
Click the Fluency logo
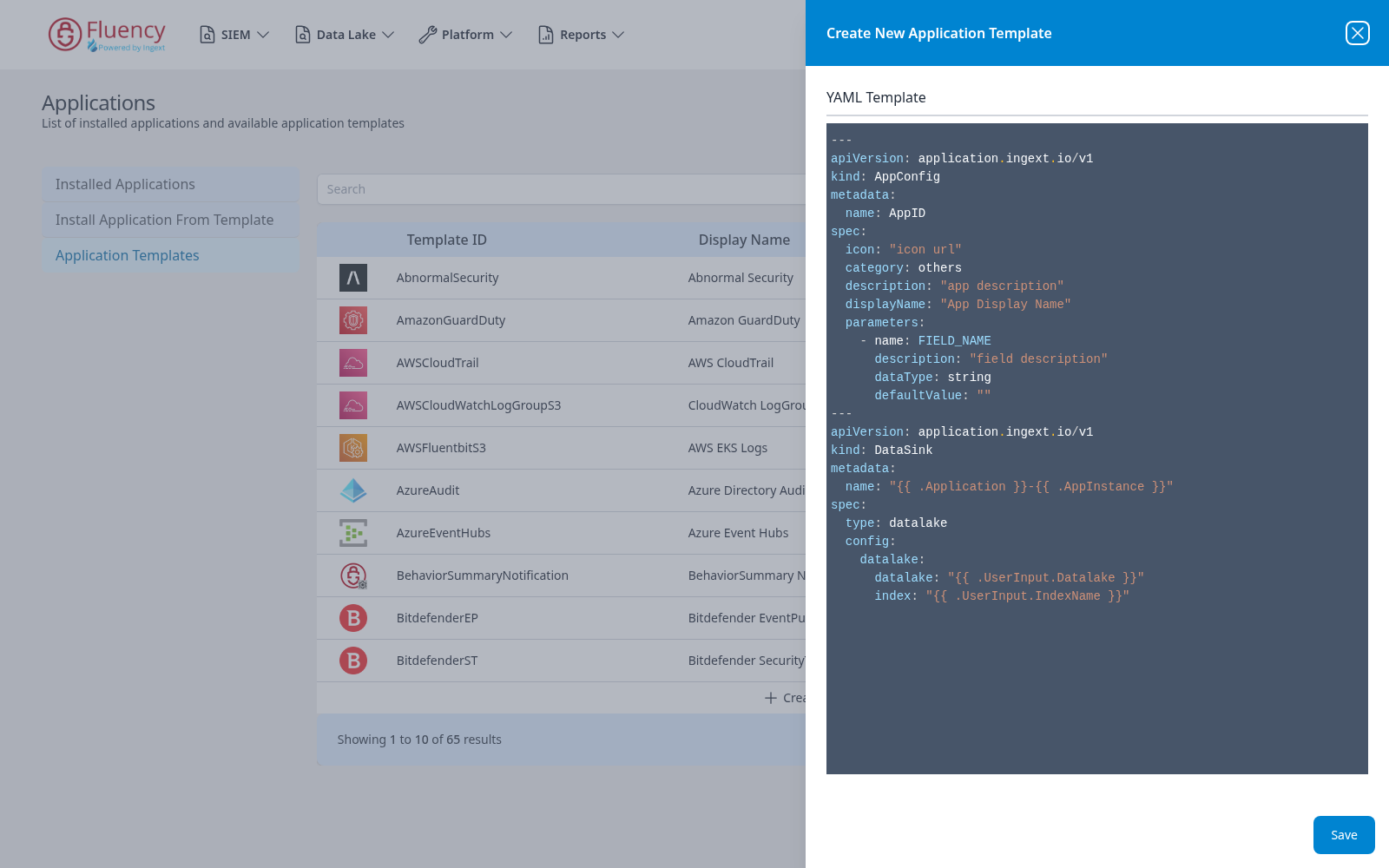107,35
